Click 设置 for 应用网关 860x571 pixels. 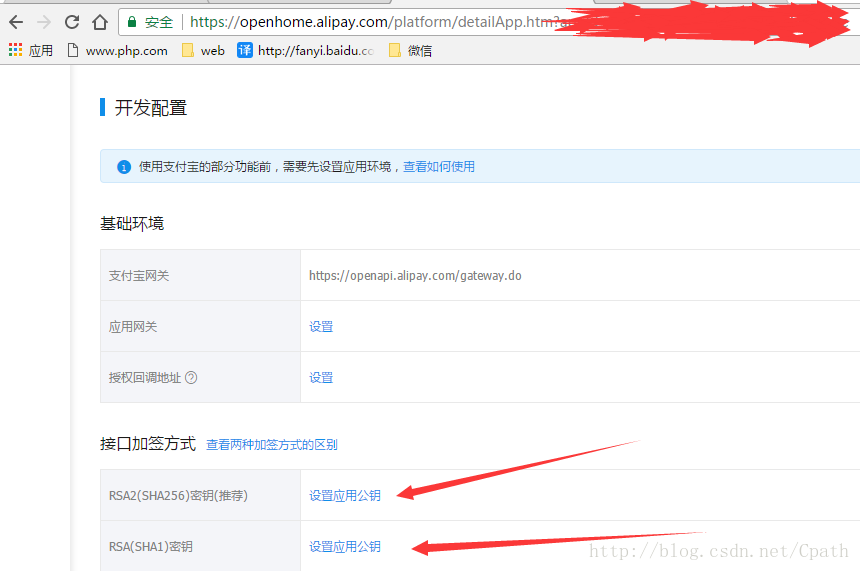click(x=321, y=326)
